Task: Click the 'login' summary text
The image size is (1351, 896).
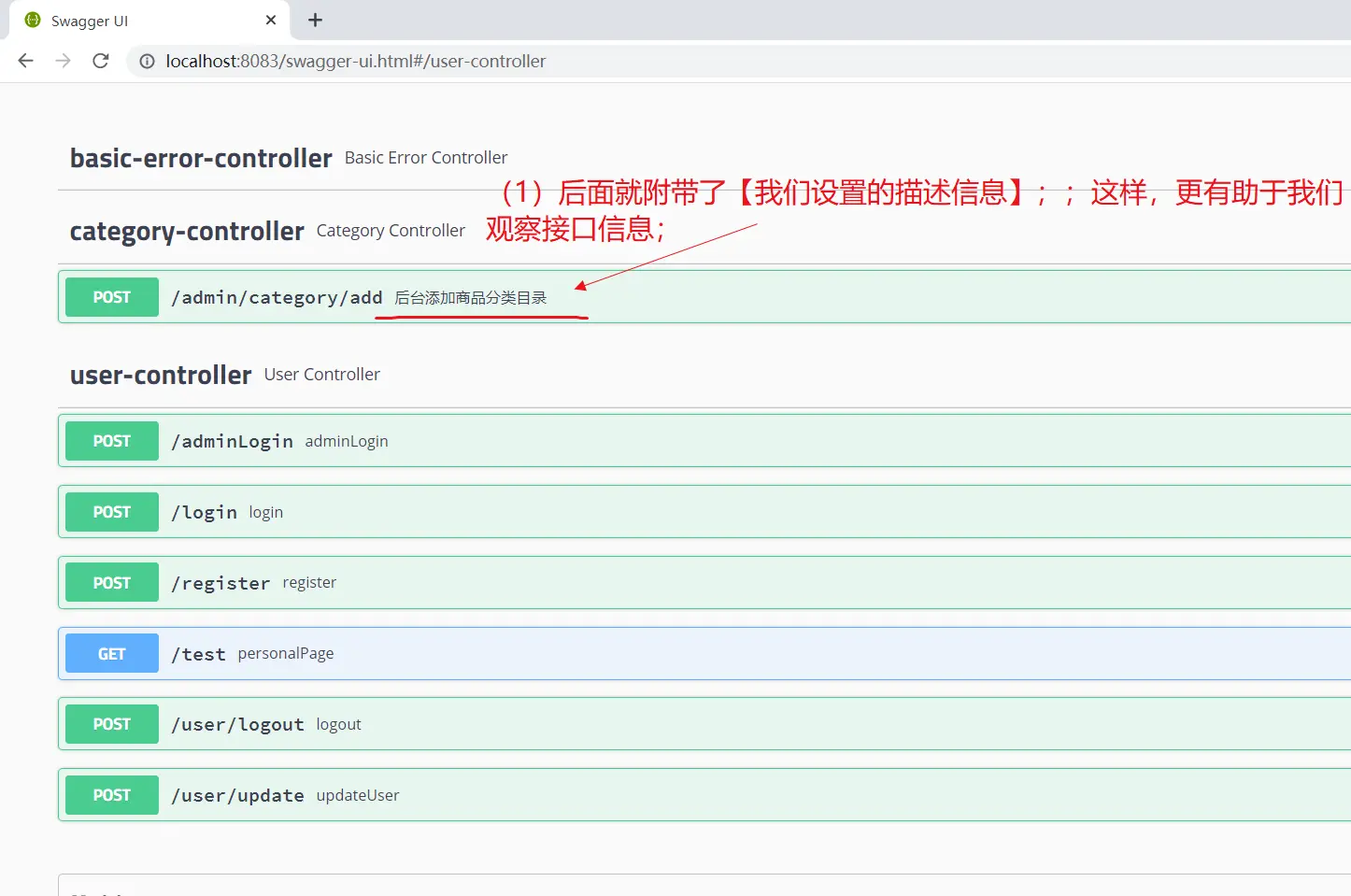Action: coord(266,513)
